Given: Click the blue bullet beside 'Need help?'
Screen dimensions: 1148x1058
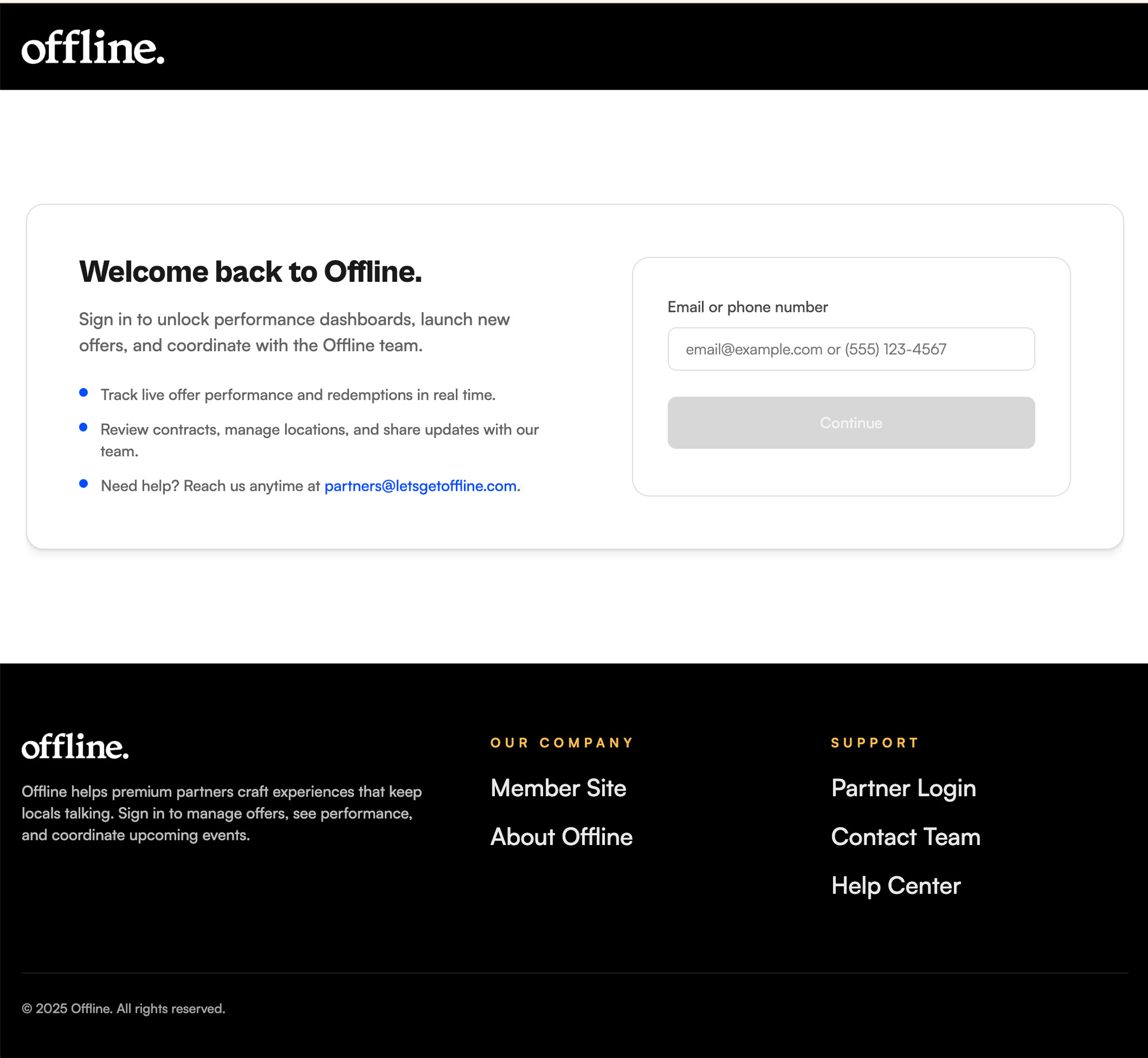Looking at the screenshot, I should (84, 483).
